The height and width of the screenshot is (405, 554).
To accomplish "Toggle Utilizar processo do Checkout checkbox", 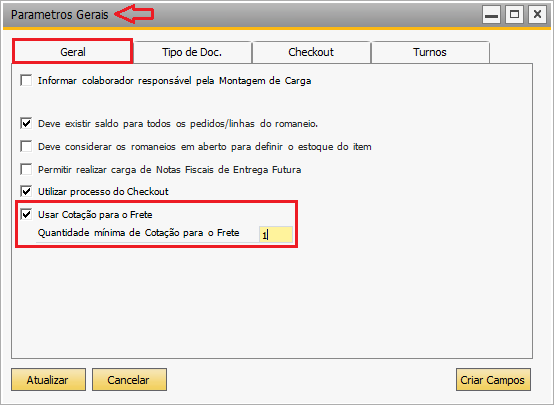I will click(x=26, y=191).
